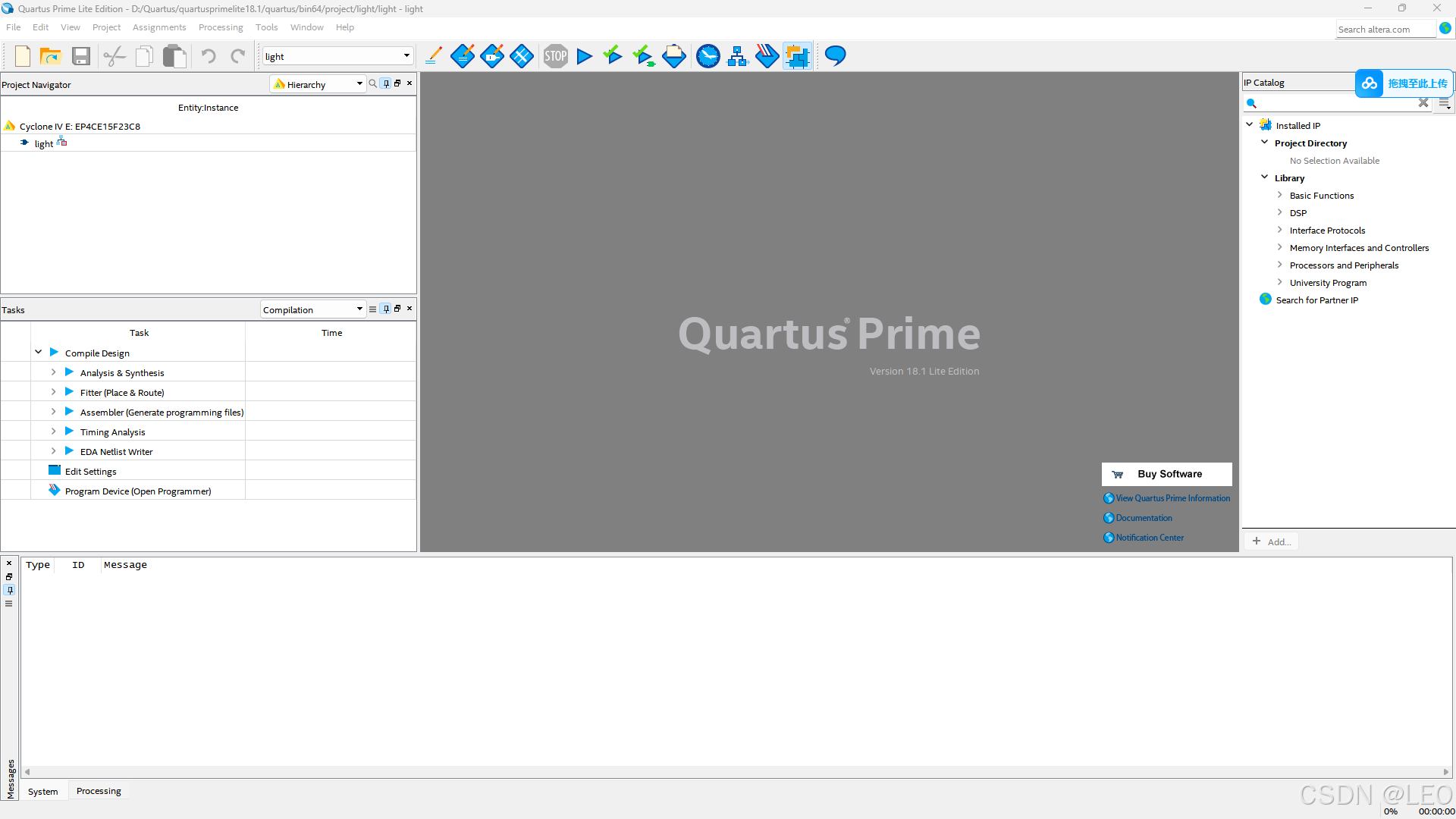Toggle pin on Tasks panel

point(386,309)
